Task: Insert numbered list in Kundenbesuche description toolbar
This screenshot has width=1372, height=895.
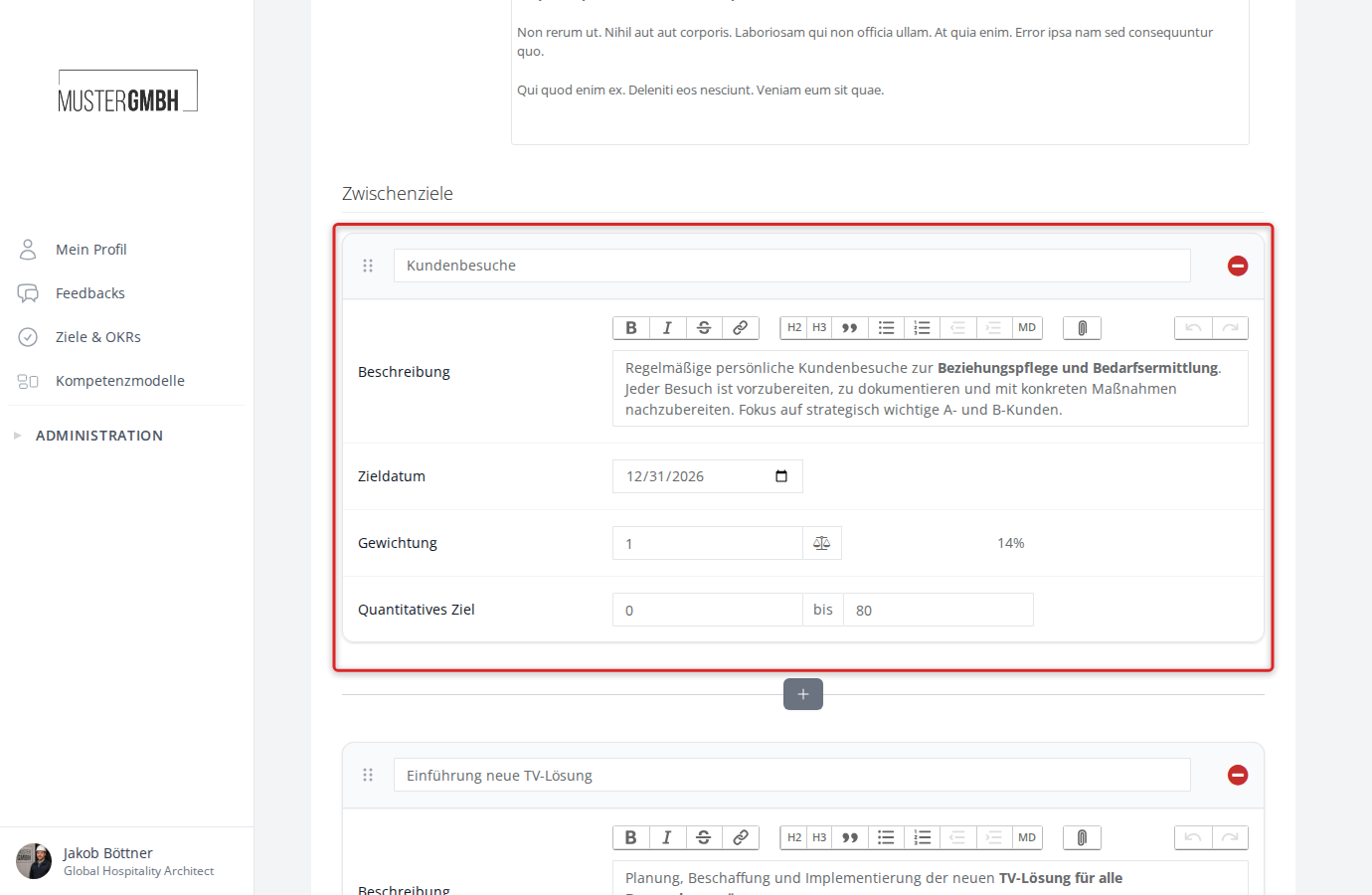Action: coord(922,328)
